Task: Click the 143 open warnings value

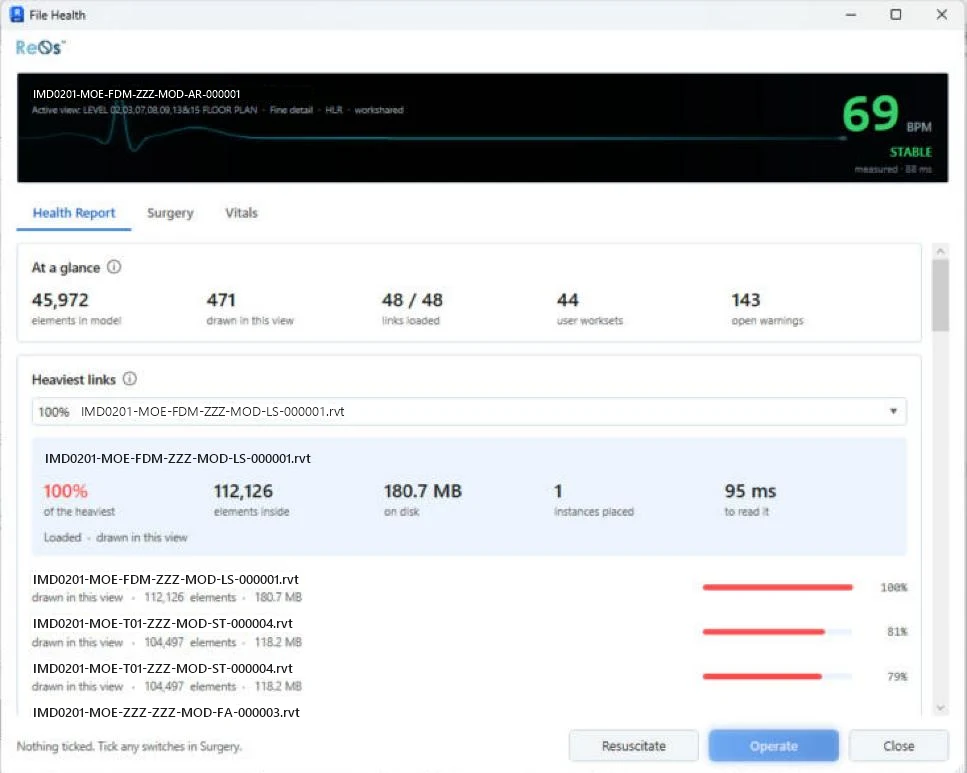Action: coord(746,300)
